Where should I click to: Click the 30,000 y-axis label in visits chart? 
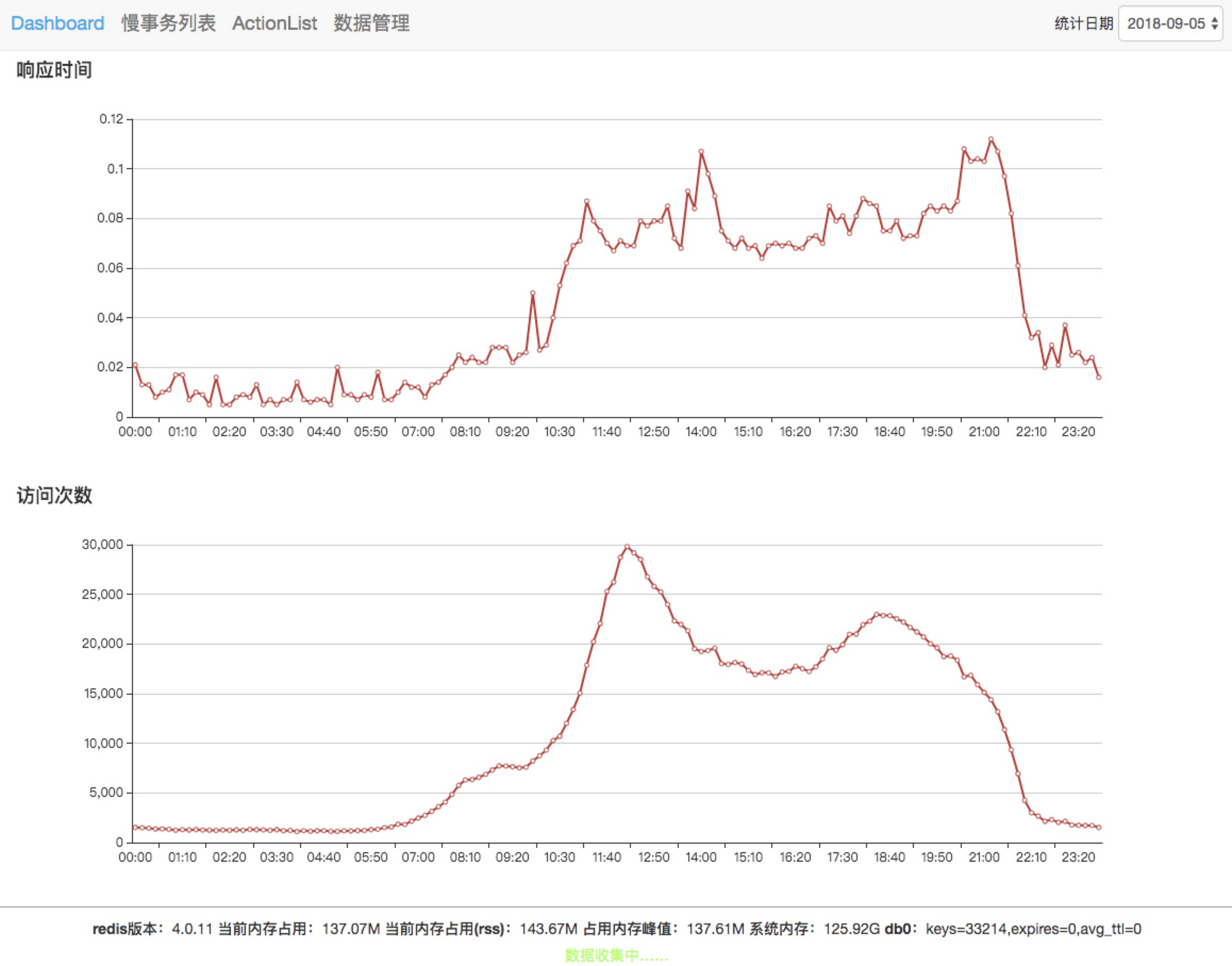click(102, 544)
